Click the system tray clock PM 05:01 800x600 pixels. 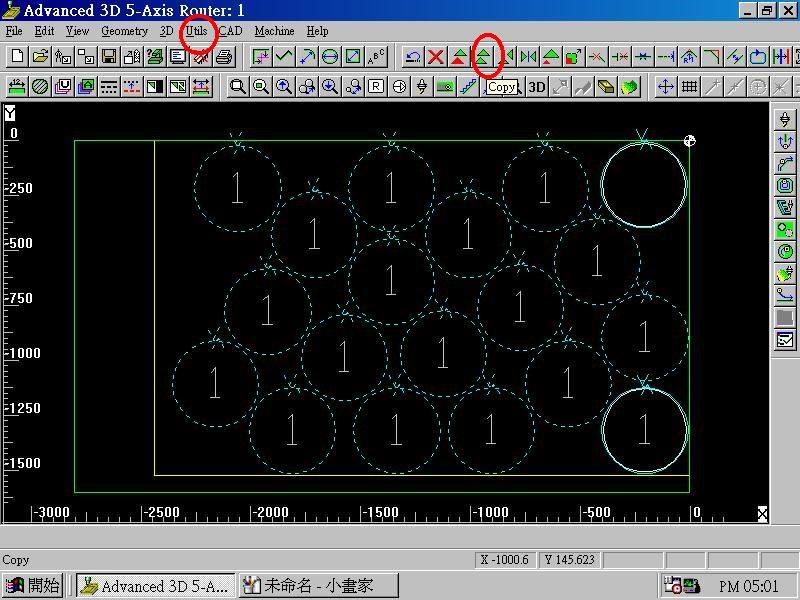[x=748, y=586]
